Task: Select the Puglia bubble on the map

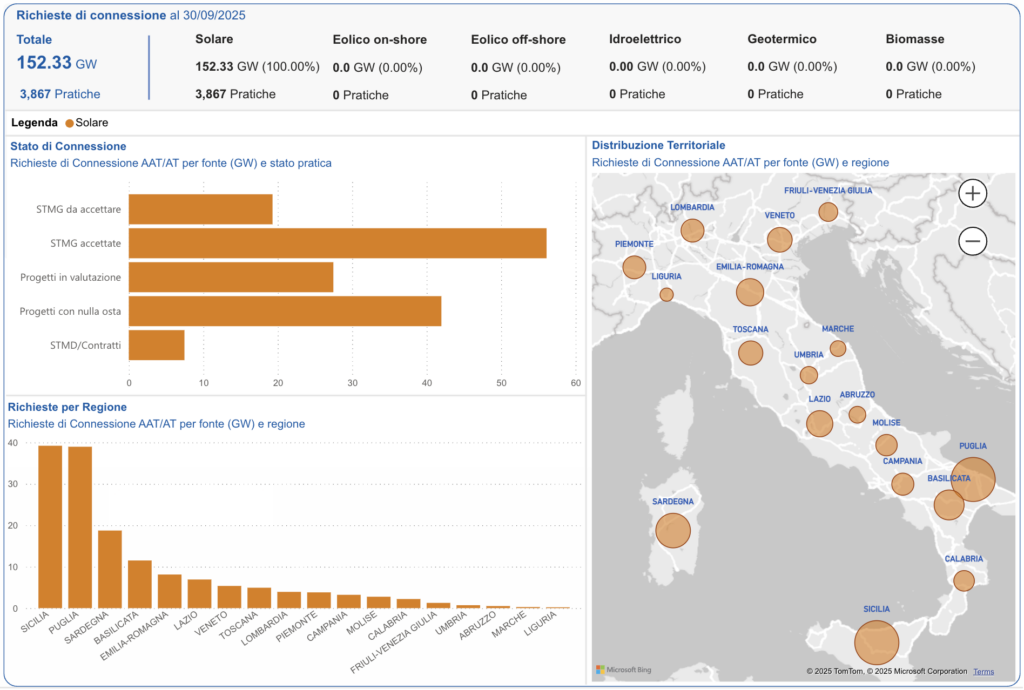Action: 973,479
